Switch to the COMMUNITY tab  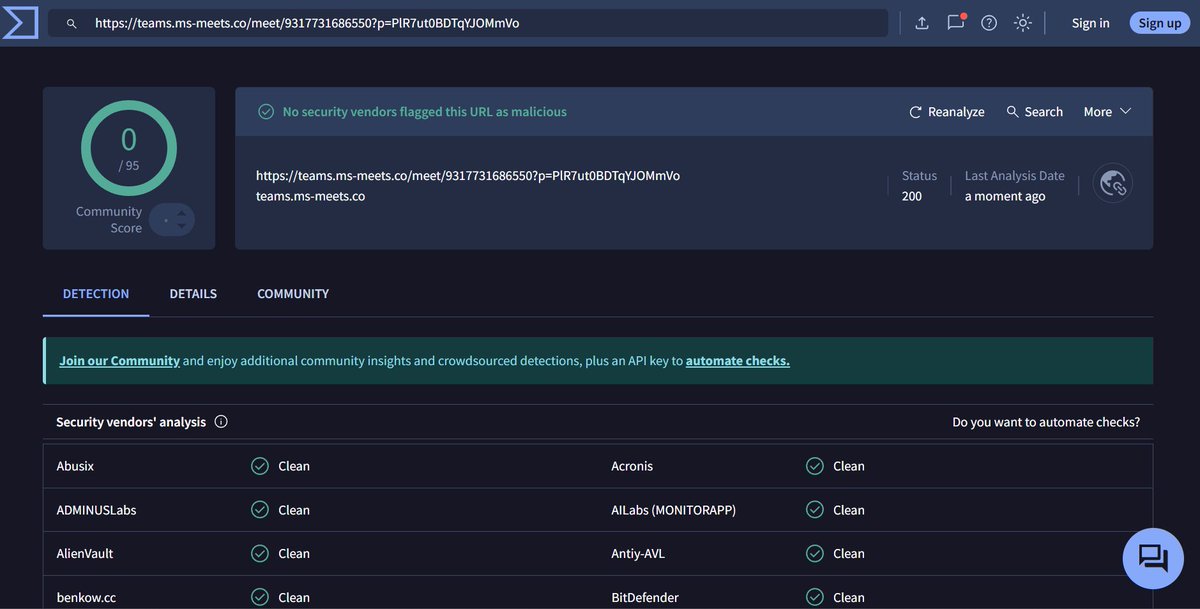(x=293, y=294)
